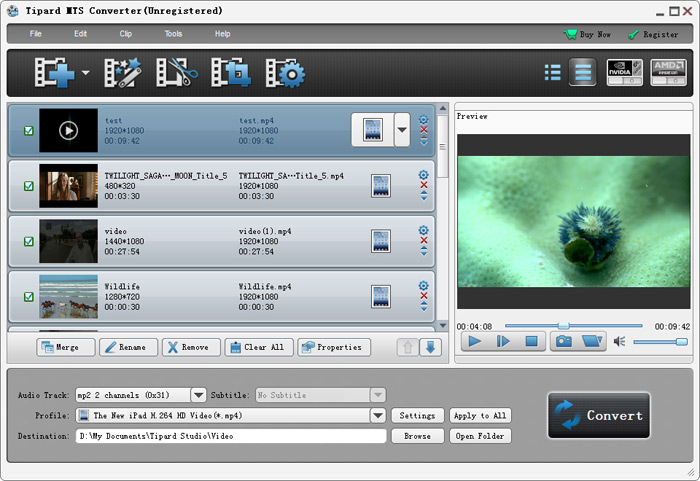Open profile Settings button

coord(417,416)
